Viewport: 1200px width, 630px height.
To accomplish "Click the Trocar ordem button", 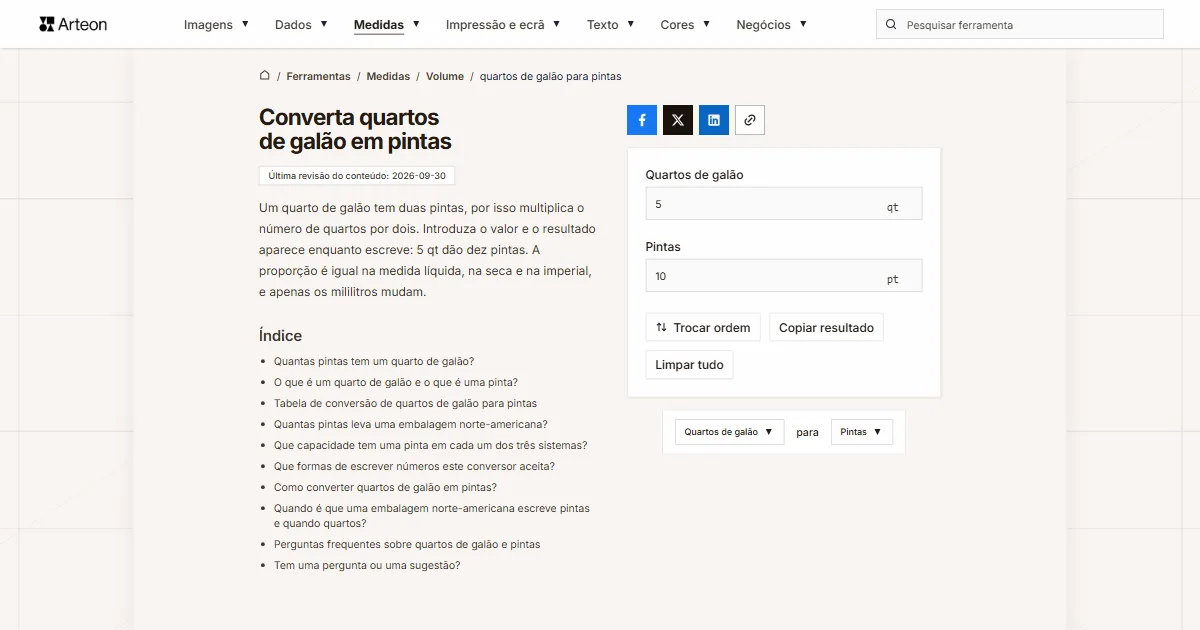I will (703, 327).
